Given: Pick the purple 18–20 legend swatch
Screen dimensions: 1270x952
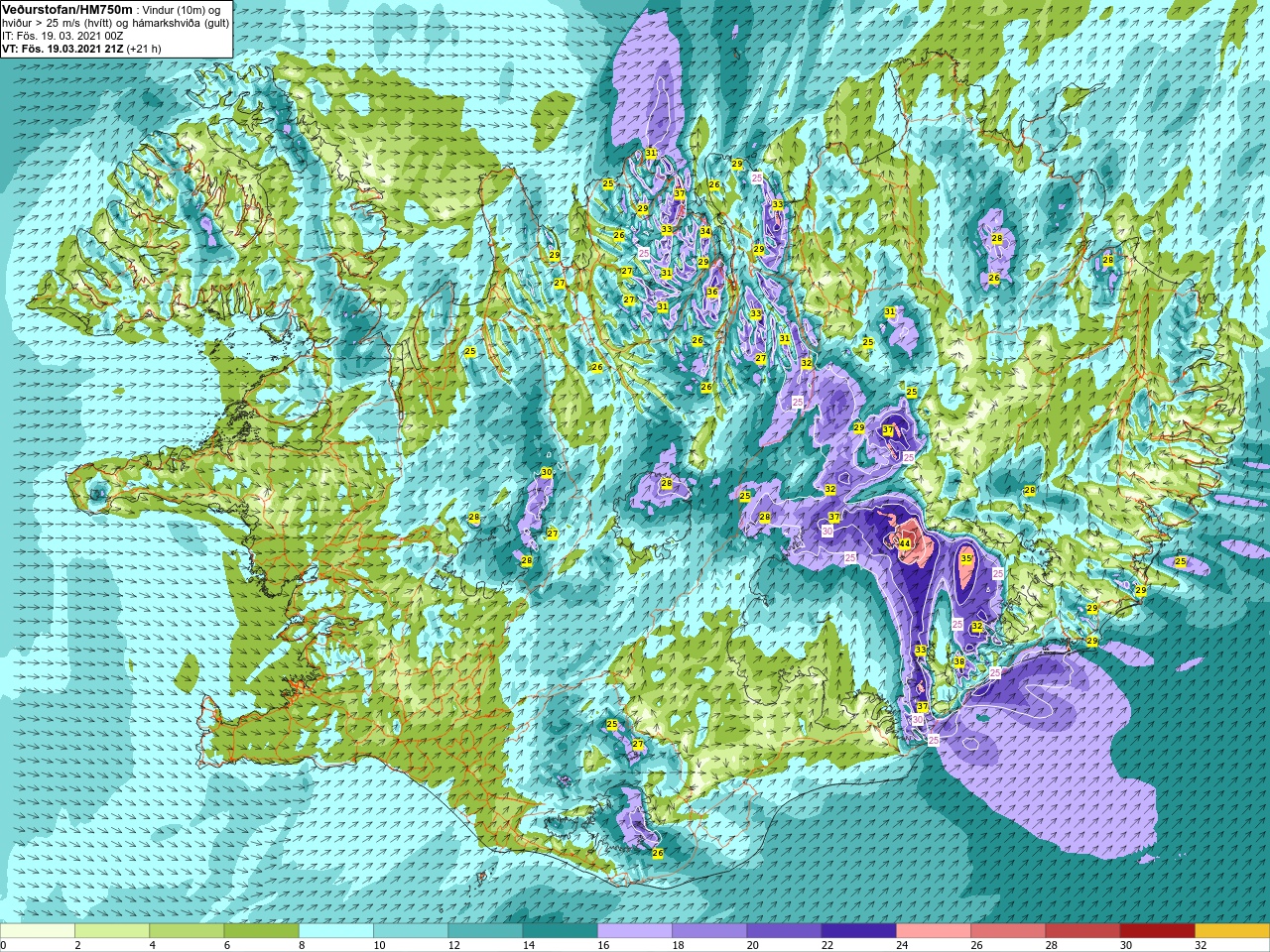Looking at the screenshot, I should 709,931.
